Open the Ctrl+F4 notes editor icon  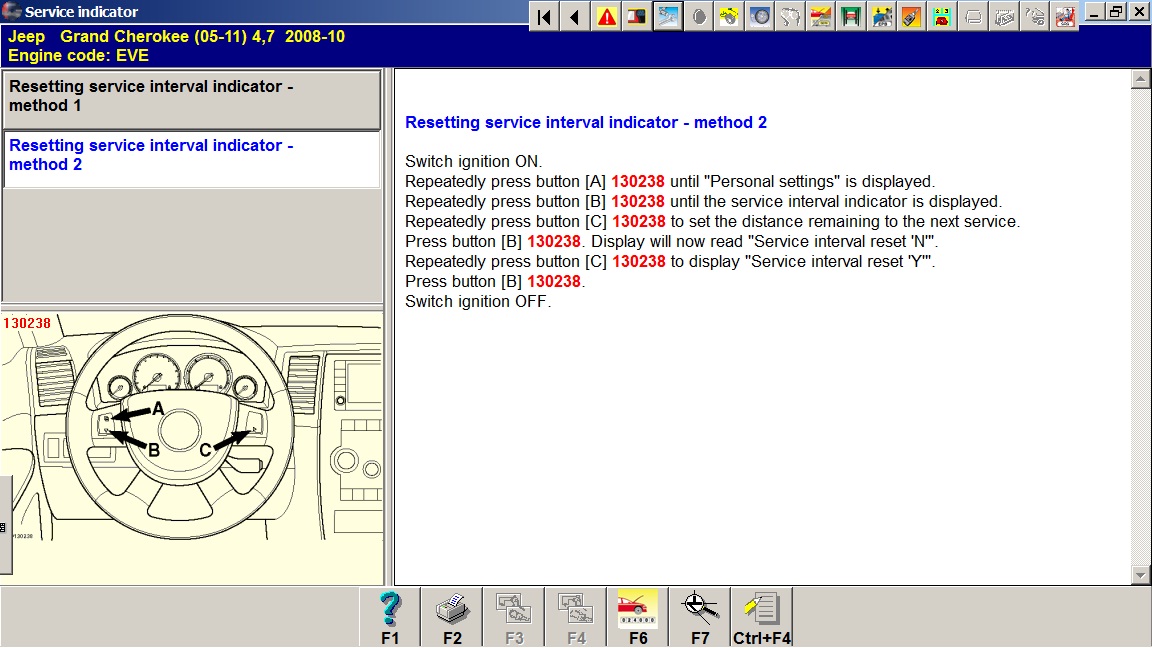pyautogui.click(x=762, y=609)
